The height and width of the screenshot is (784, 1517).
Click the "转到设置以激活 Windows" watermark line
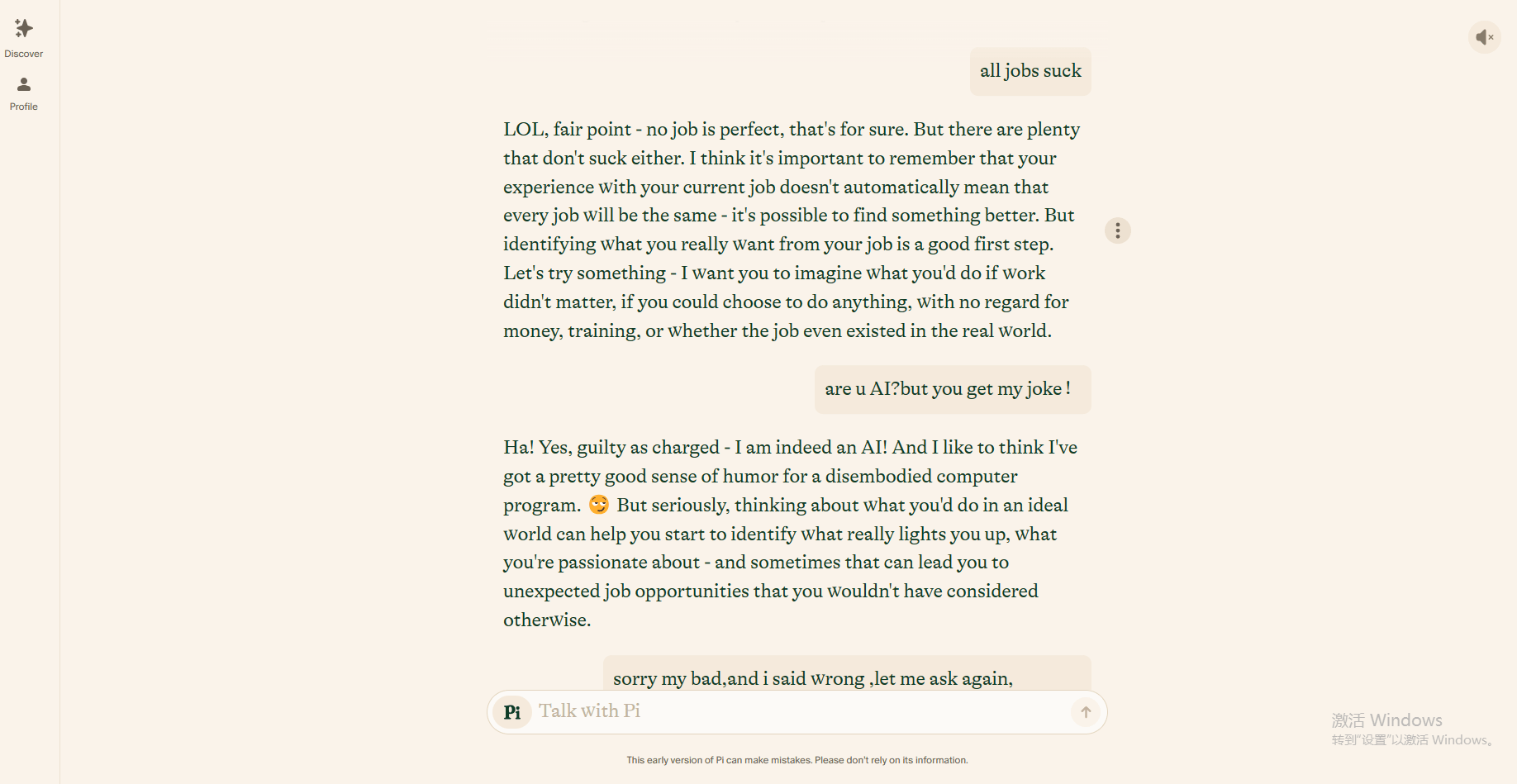pyautogui.click(x=1411, y=740)
